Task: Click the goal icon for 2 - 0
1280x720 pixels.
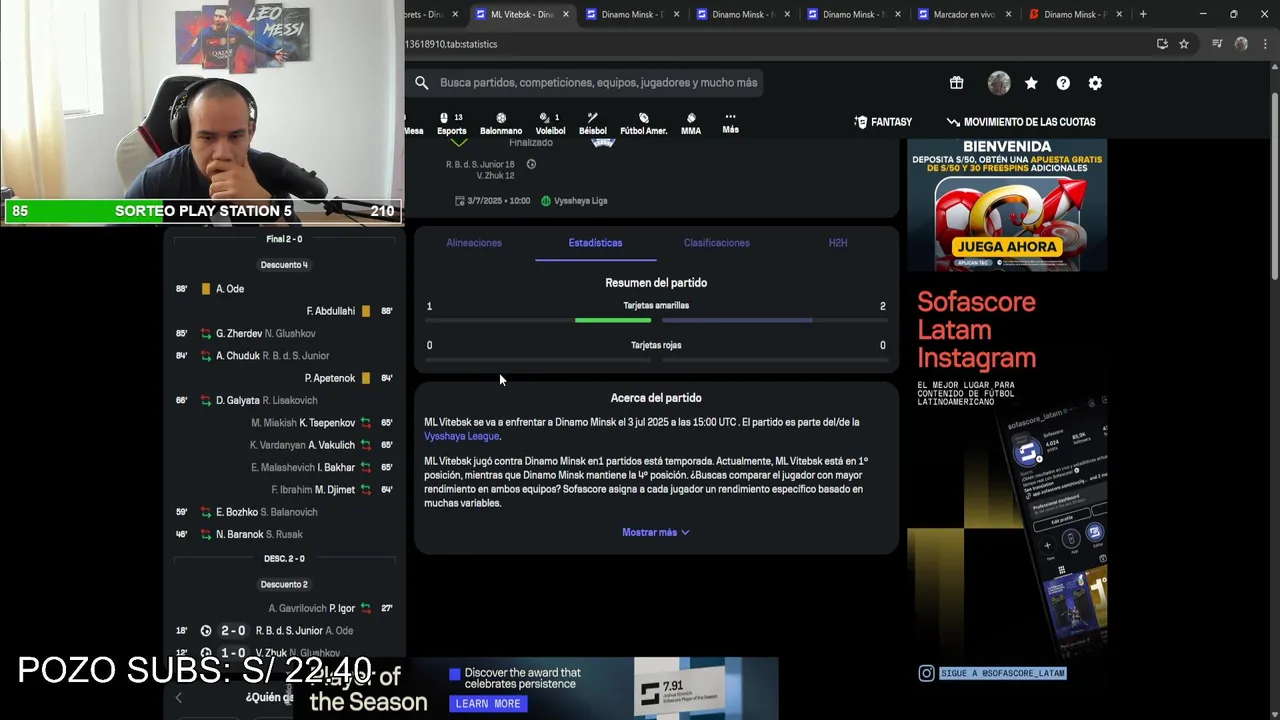Action: click(206, 631)
